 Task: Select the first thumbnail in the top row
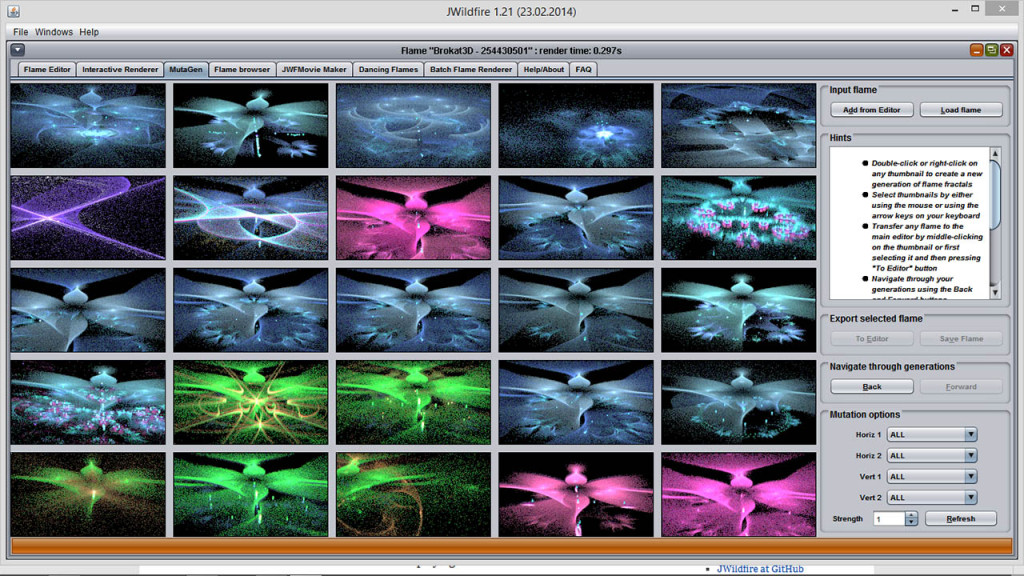[88, 125]
